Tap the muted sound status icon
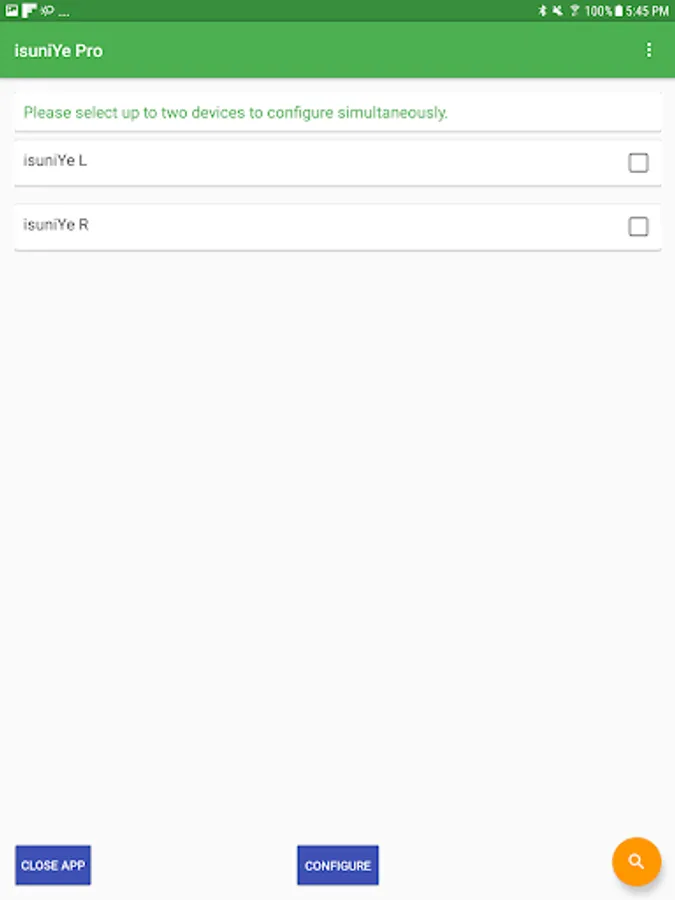675x900 pixels. 557,10
